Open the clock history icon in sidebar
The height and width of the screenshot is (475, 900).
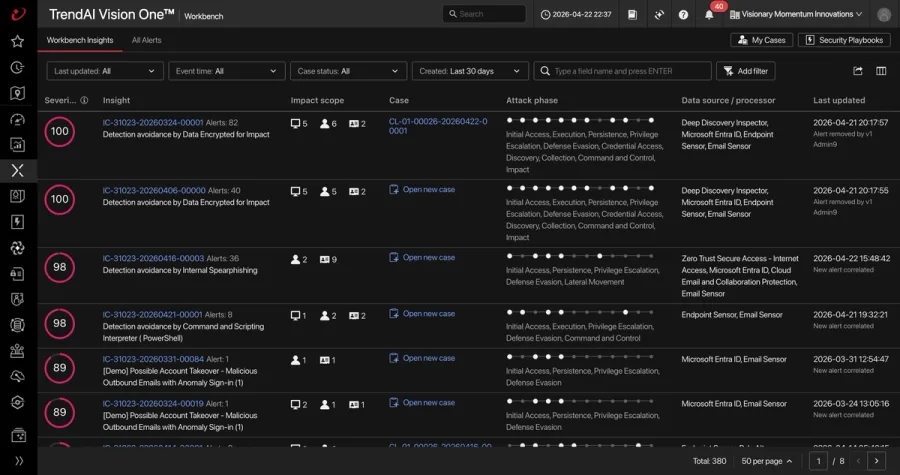coord(18,68)
